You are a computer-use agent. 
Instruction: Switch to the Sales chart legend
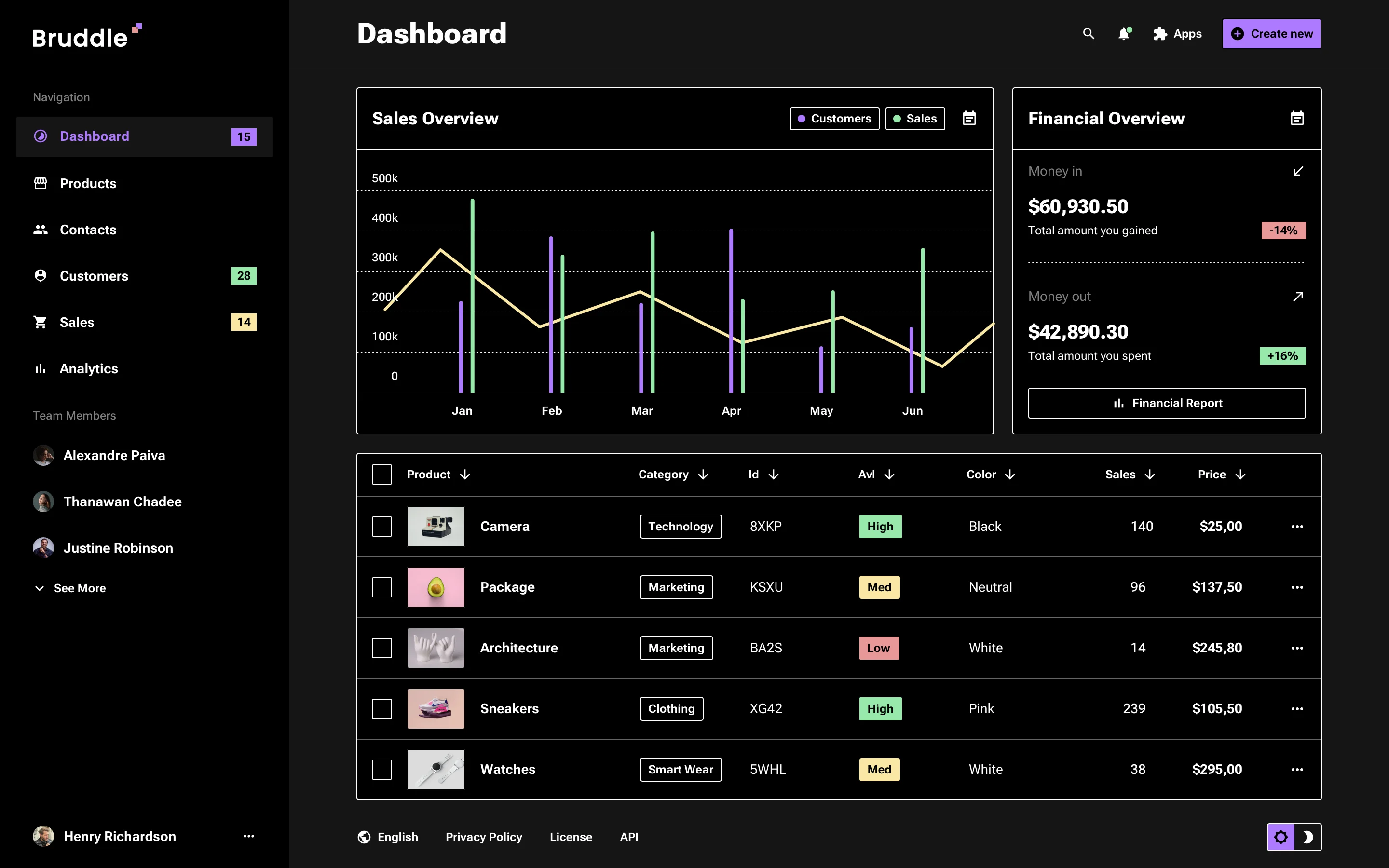[x=915, y=118]
